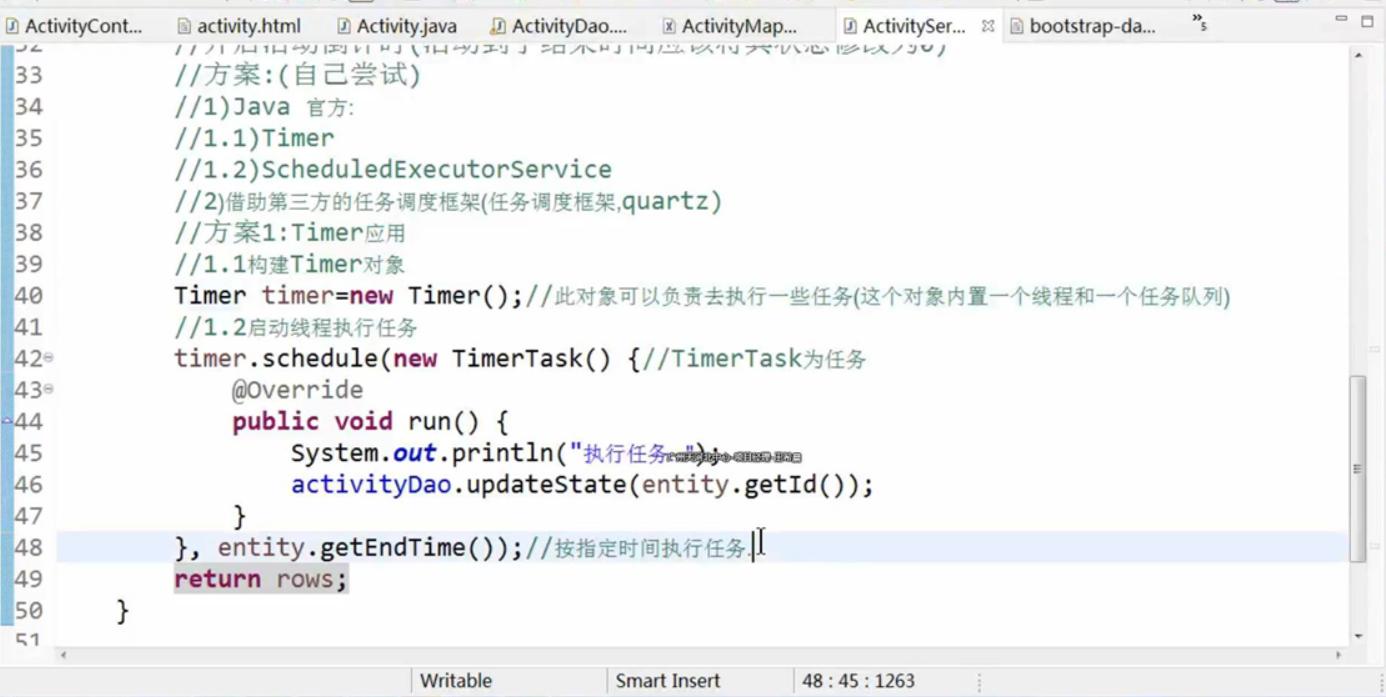Place cursor on 'Timer timer=new Timer();'

coord(348,295)
